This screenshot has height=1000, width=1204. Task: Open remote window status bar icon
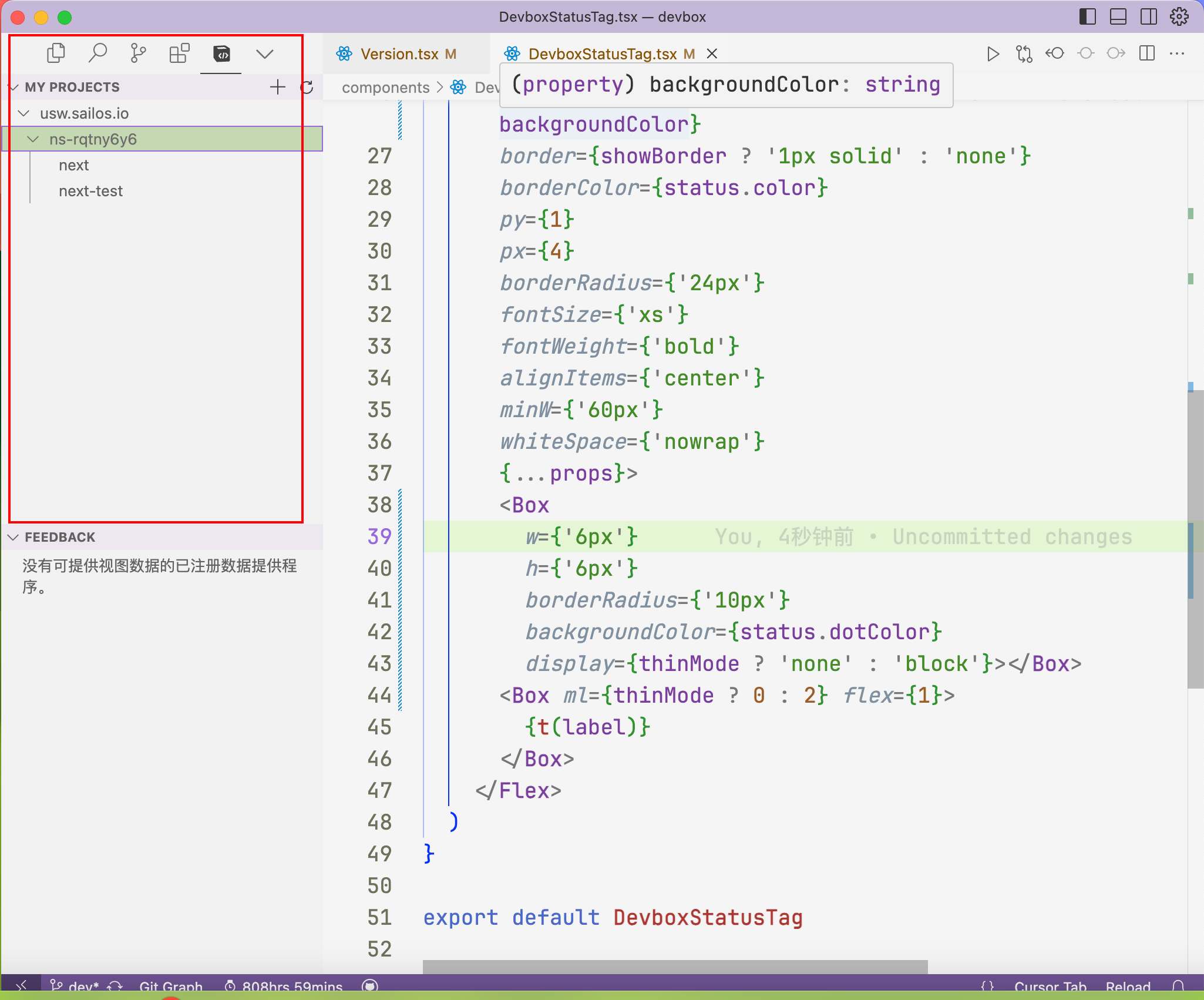21,986
